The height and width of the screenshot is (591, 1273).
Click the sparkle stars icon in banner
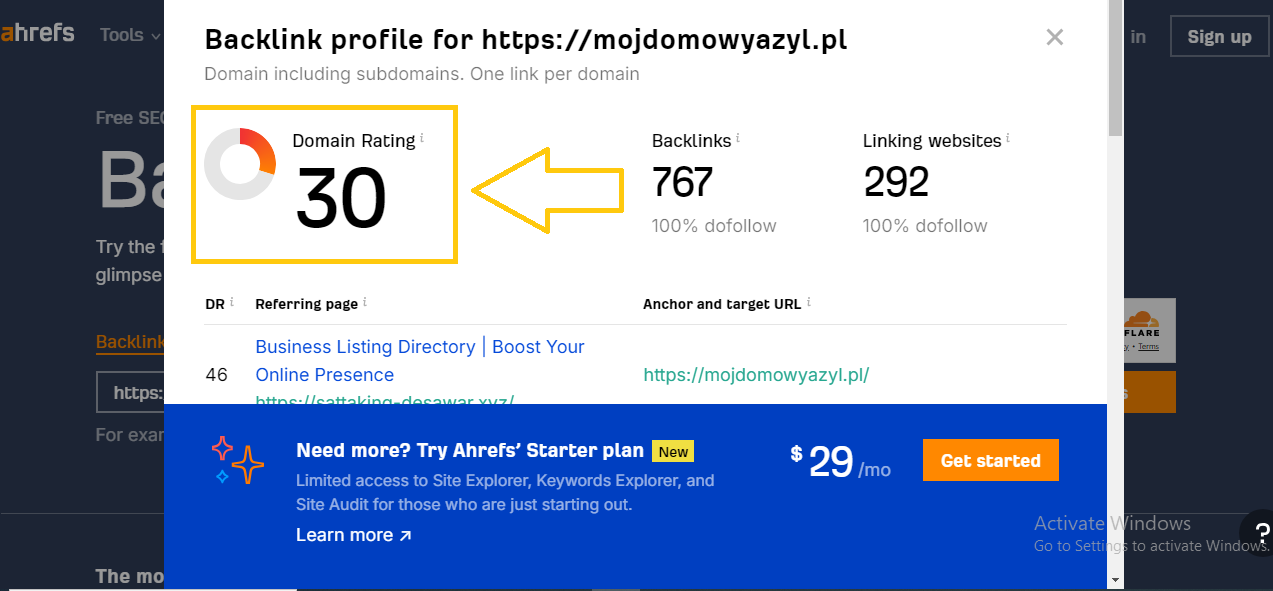coord(238,460)
